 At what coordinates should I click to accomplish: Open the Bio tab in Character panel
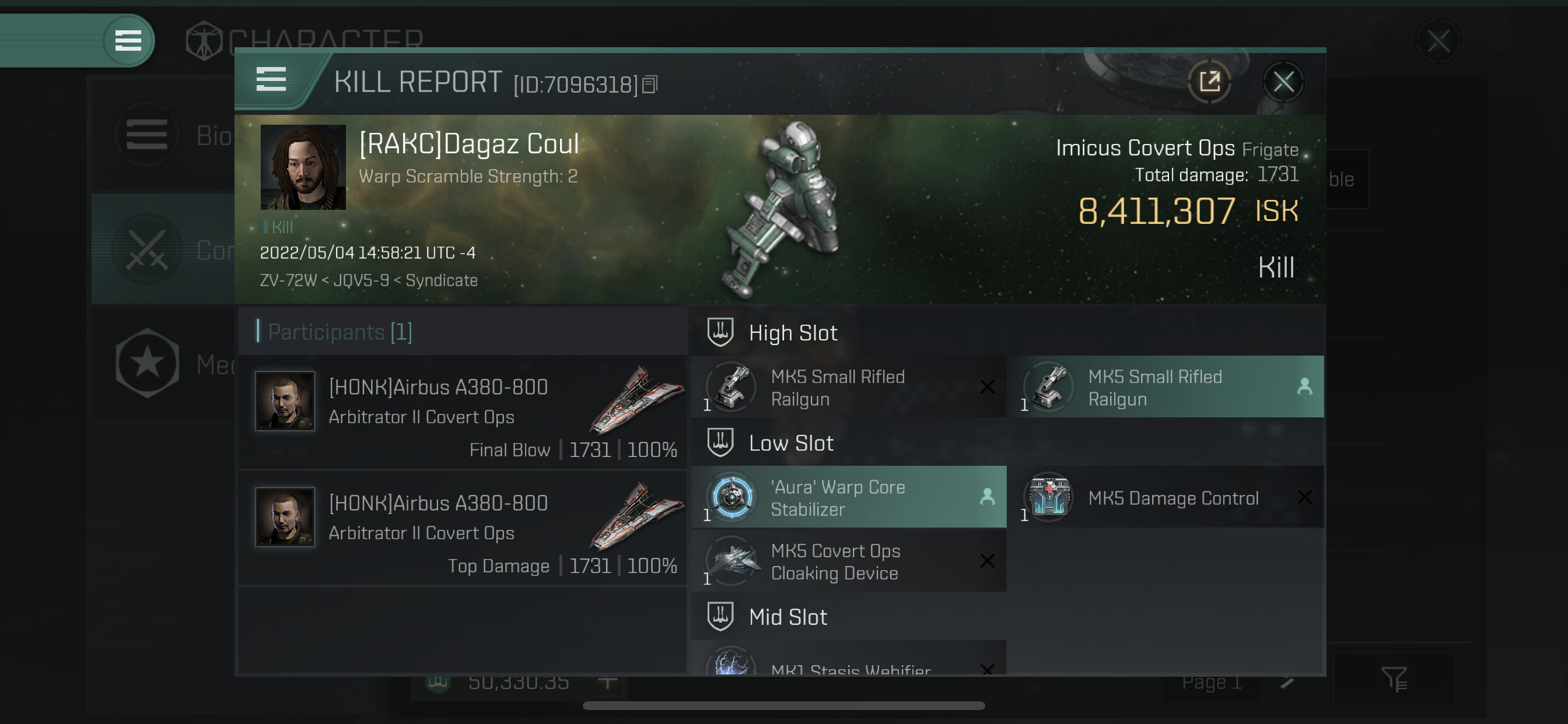click(x=164, y=135)
